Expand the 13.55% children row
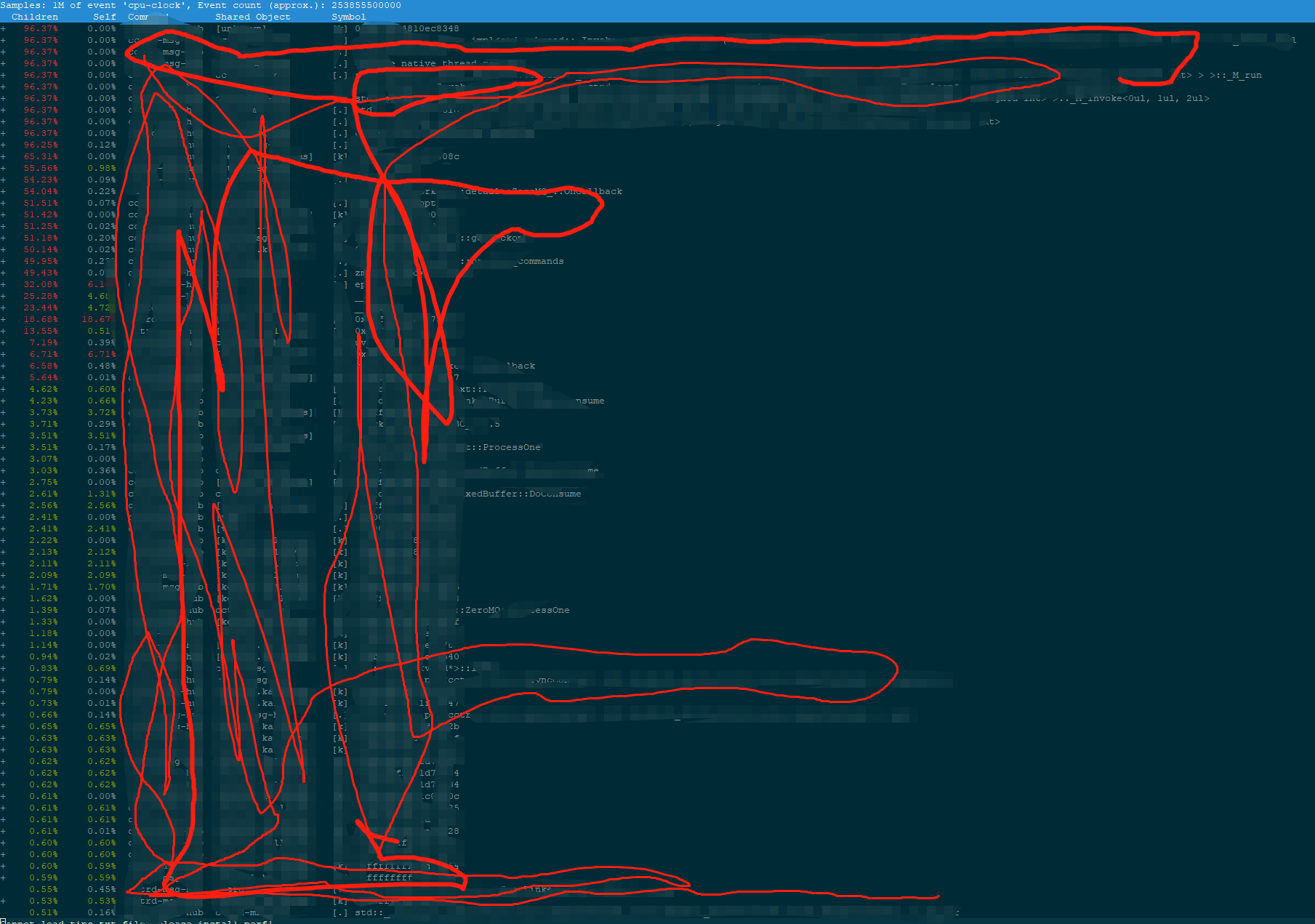 coord(3,332)
